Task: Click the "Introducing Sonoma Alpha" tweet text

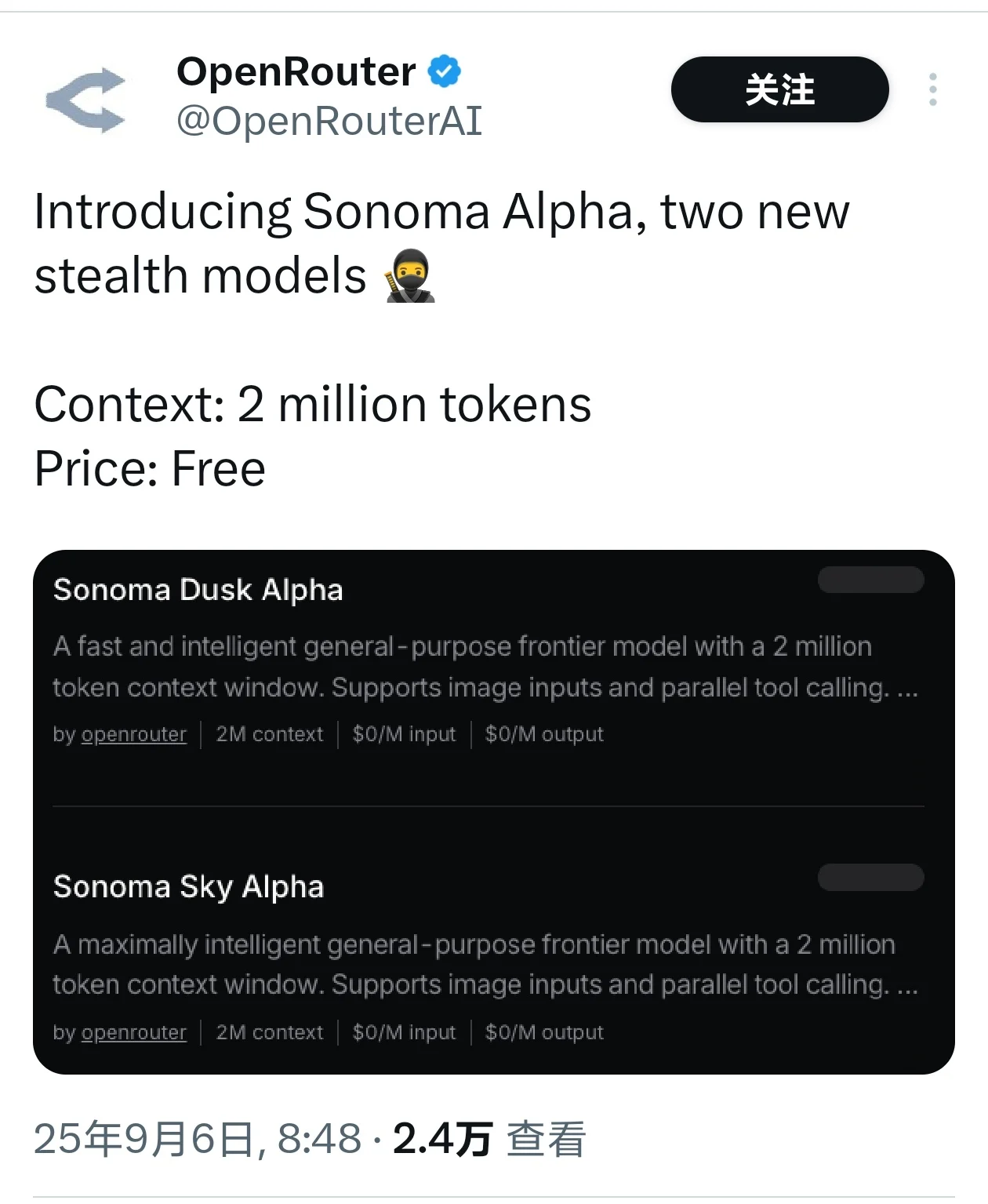Action: coord(441,212)
